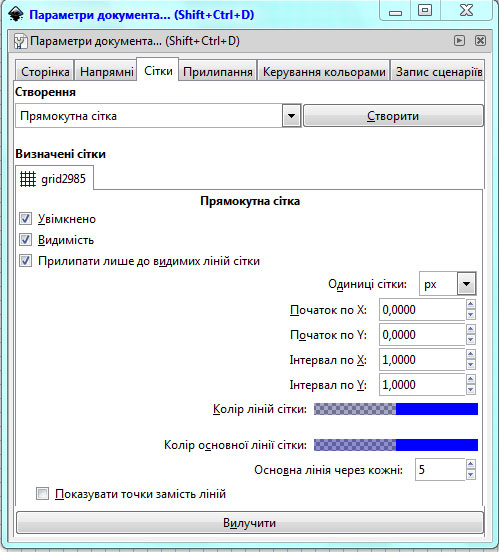Screen dimensions: 499x552
Task: Open the Напрямні tab
Action: pyautogui.click(x=106, y=72)
